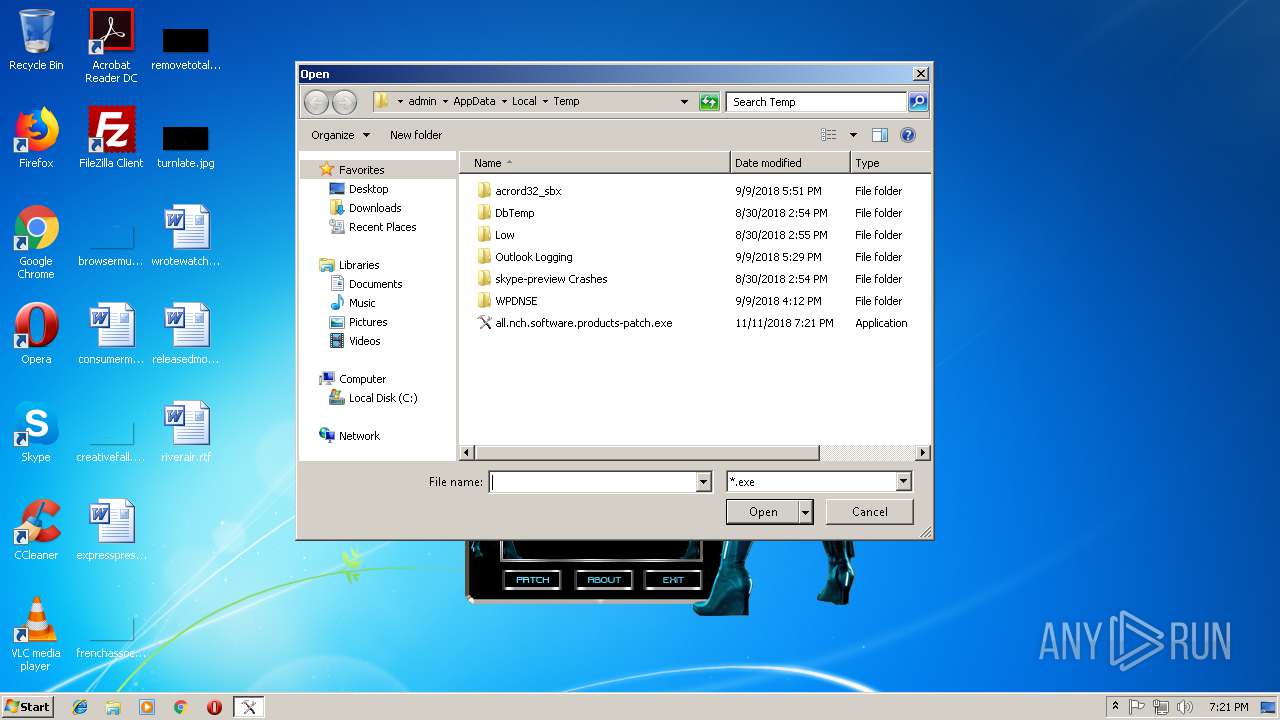Select the skype-preview Crashes folder
The width and height of the screenshot is (1280, 720).
coord(551,279)
